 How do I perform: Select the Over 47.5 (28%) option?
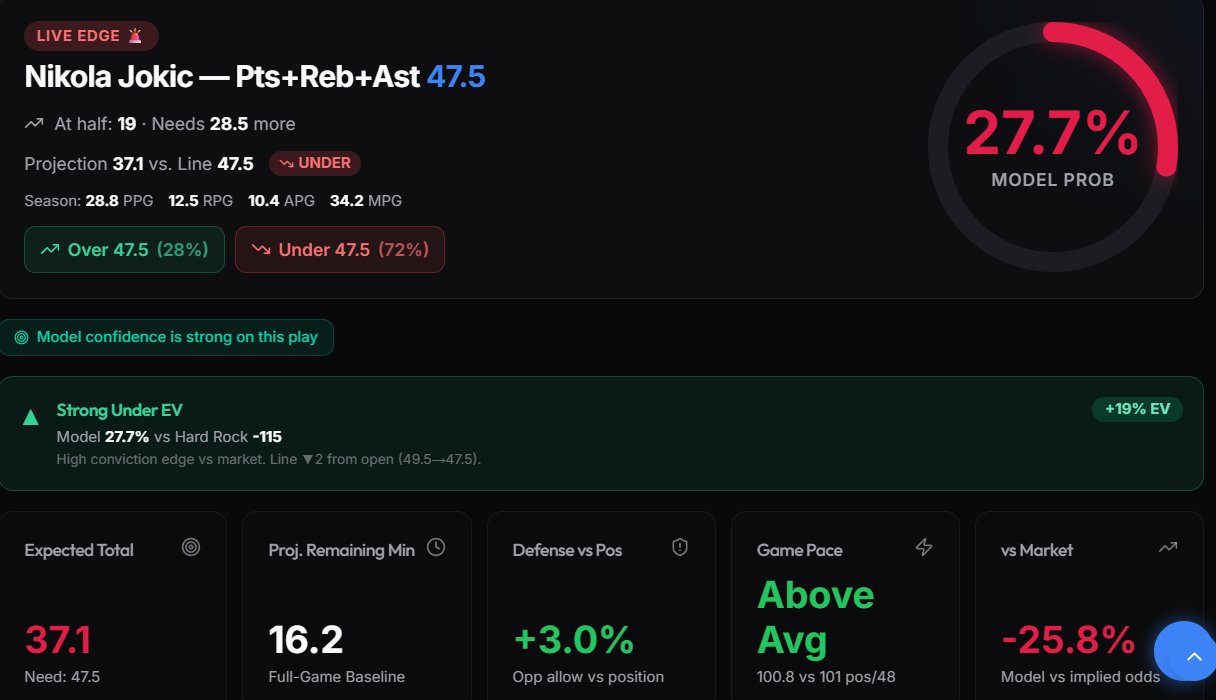[x=124, y=250]
